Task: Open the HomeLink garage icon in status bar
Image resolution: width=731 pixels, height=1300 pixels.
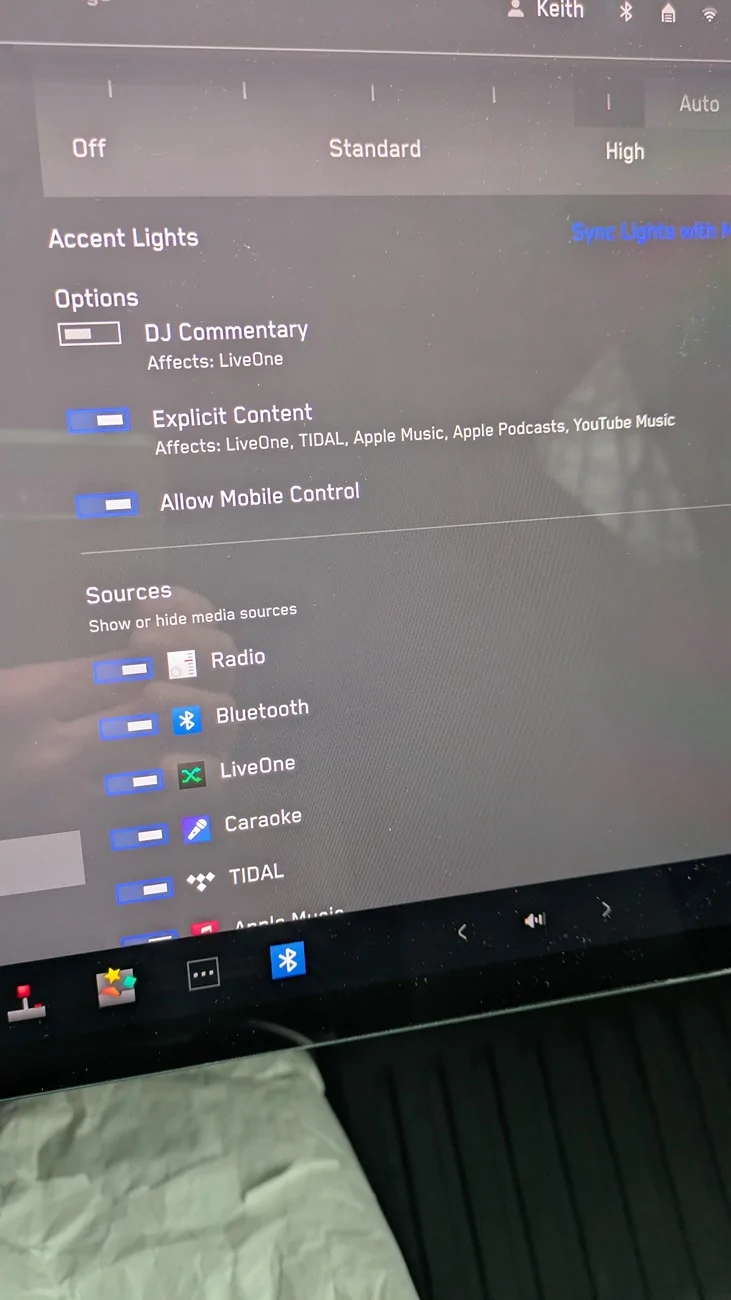Action: coord(668,12)
